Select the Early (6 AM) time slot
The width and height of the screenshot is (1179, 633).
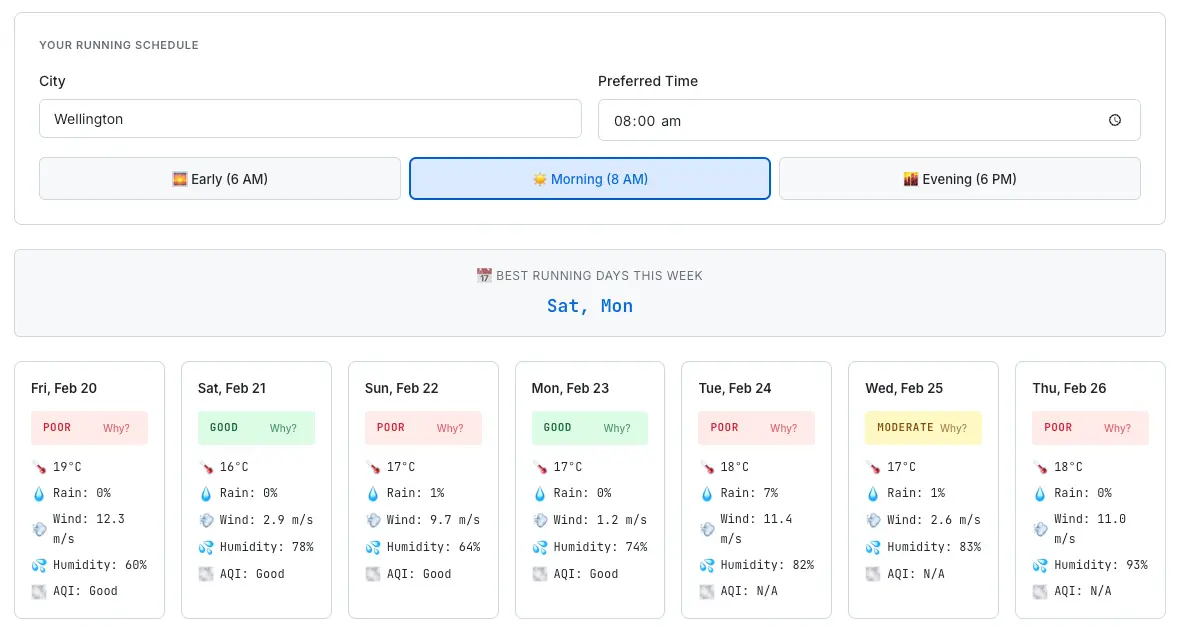tap(220, 178)
